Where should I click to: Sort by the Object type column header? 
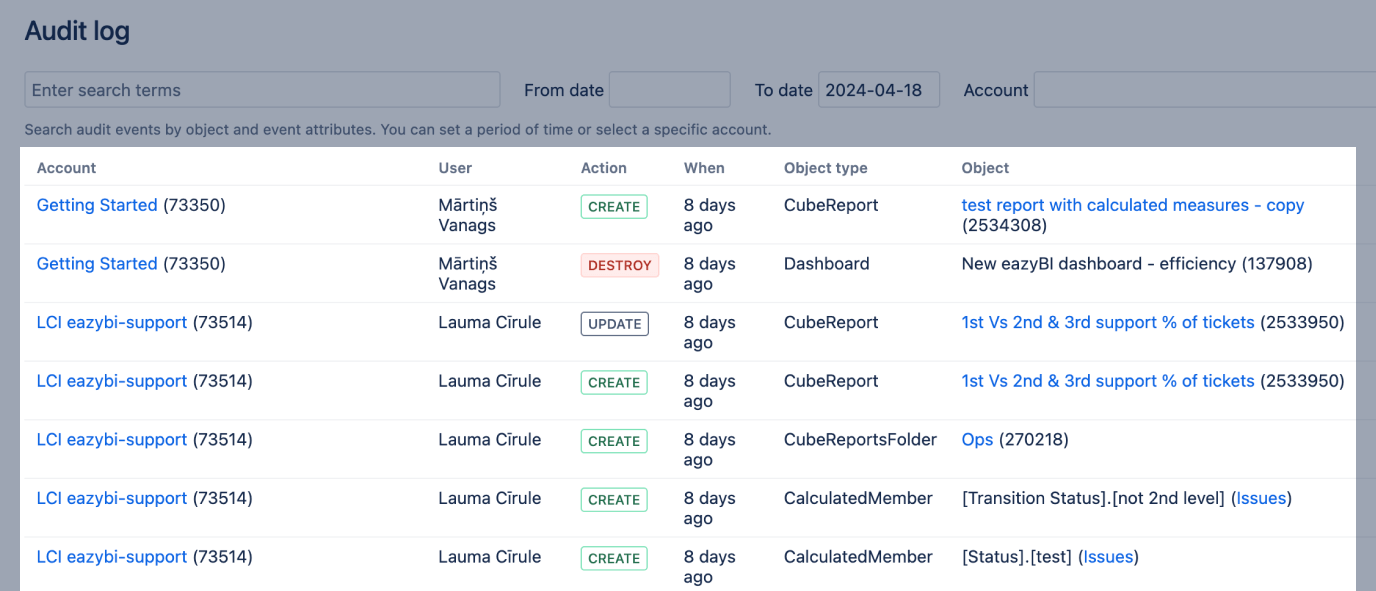825,168
